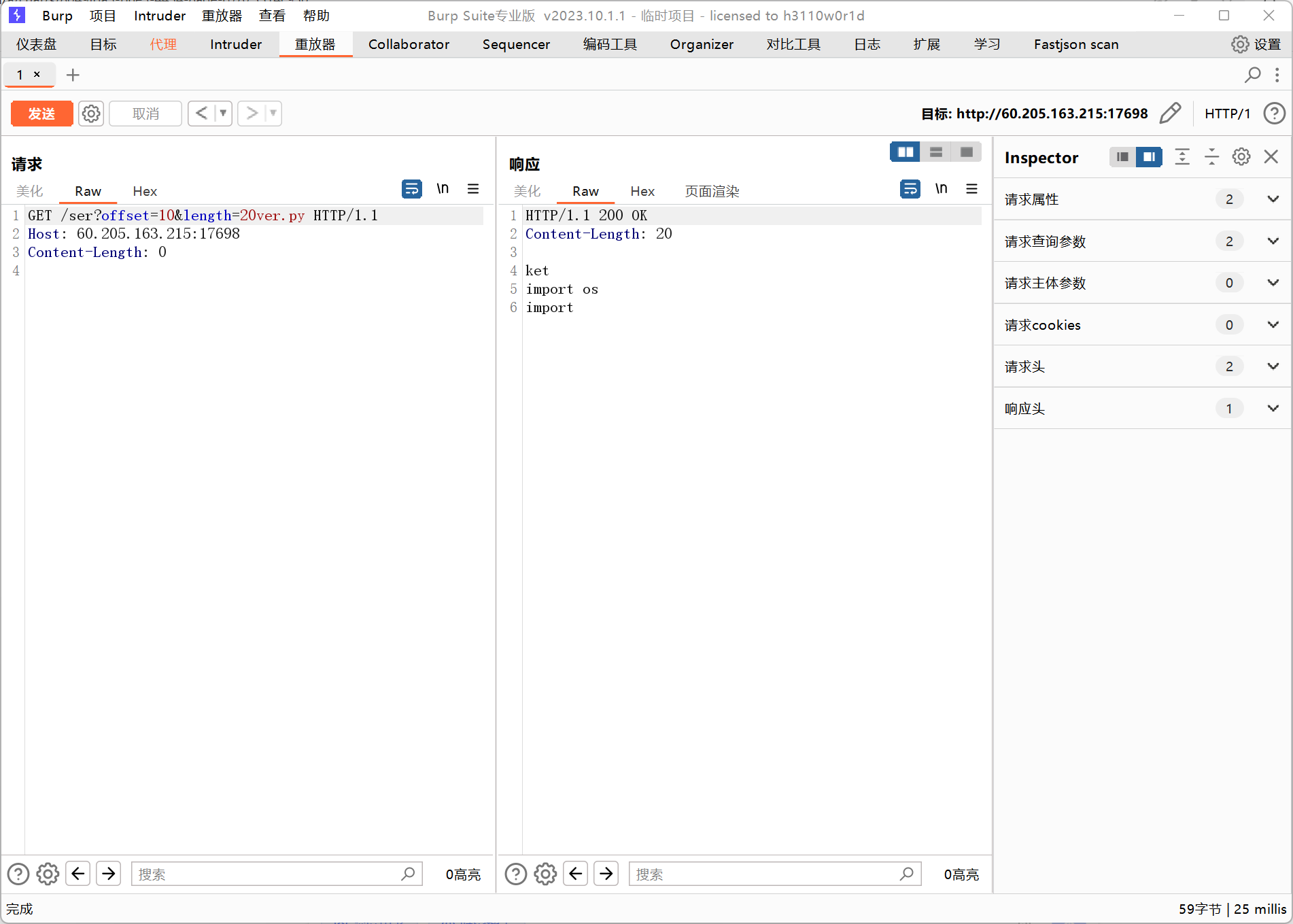Open request search settings gear
This screenshot has width=1293, height=924.
48,874
